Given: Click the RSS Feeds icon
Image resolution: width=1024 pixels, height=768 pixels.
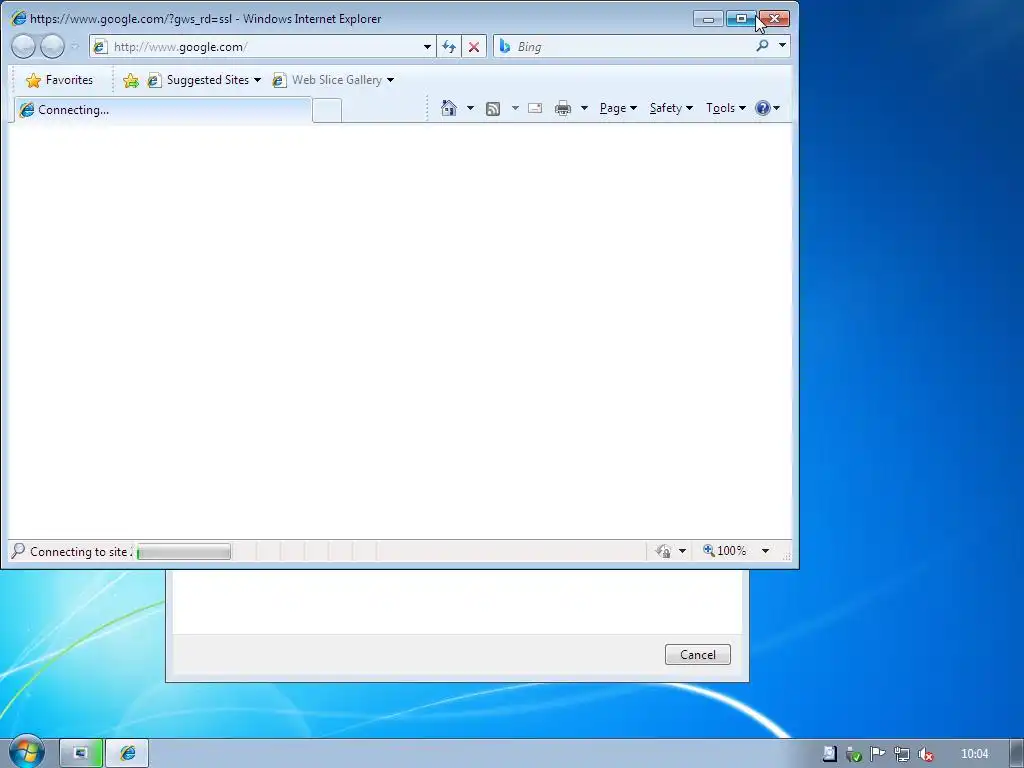Looking at the screenshot, I should click(x=493, y=108).
